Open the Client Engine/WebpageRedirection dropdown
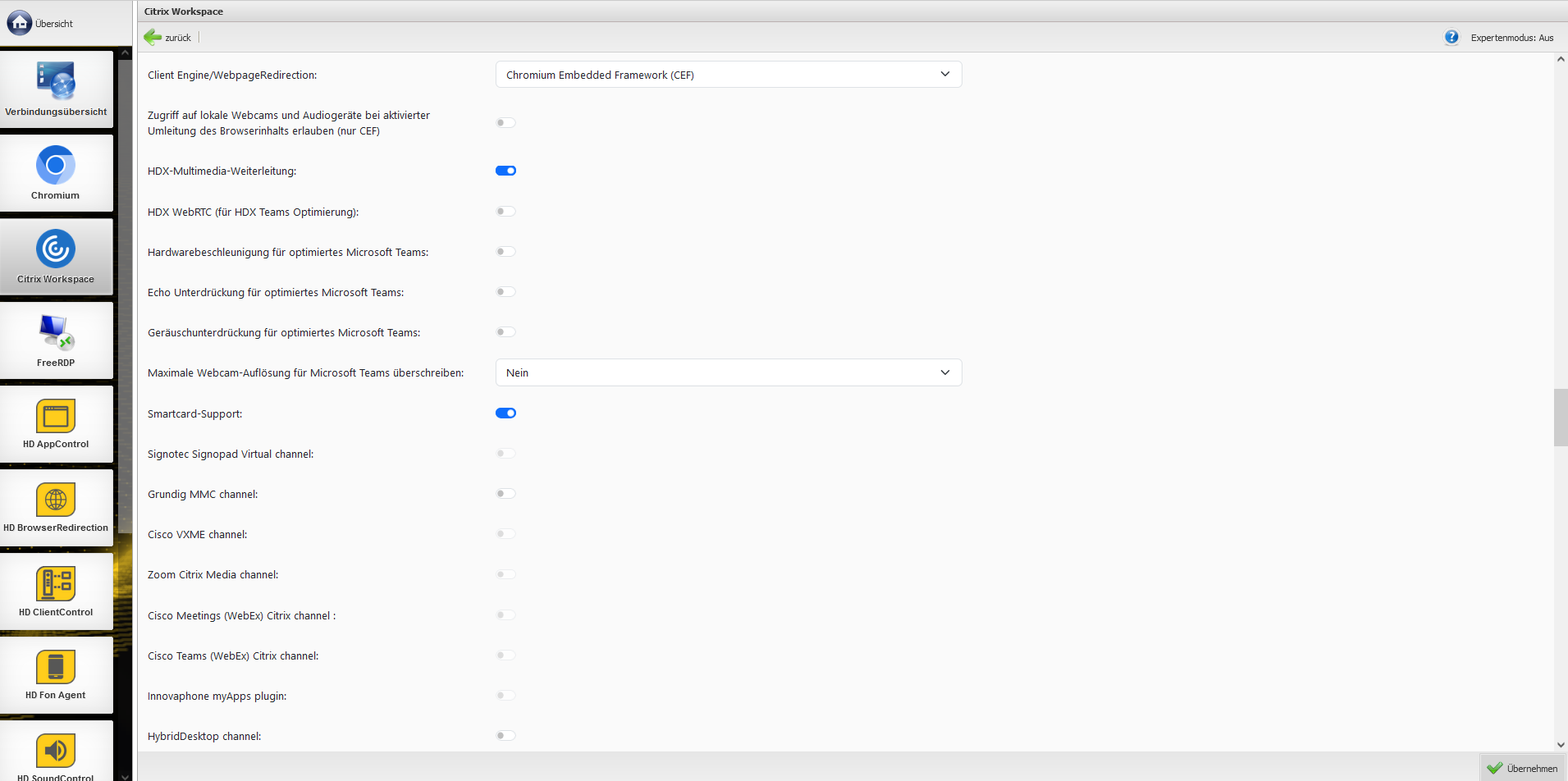The height and width of the screenshot is (781, 1568). point(729,75)
